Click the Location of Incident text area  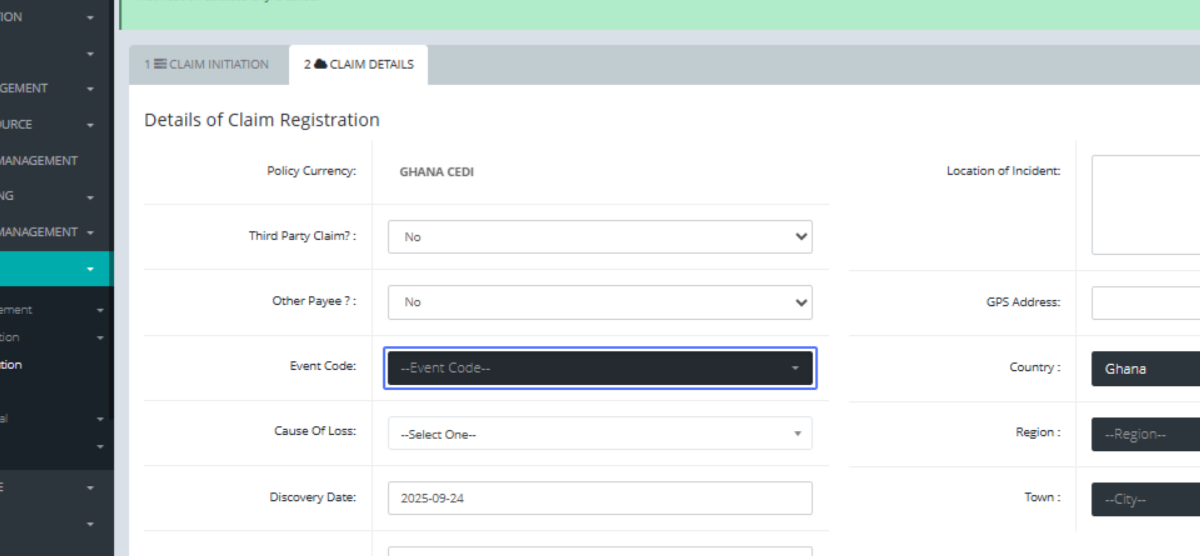1146,204
